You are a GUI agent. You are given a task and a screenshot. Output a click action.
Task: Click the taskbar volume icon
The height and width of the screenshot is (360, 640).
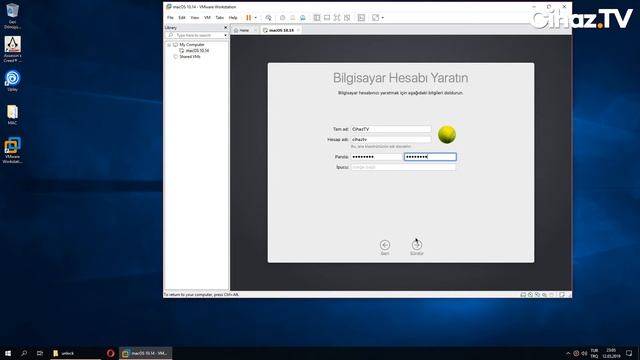coord(584,353)
